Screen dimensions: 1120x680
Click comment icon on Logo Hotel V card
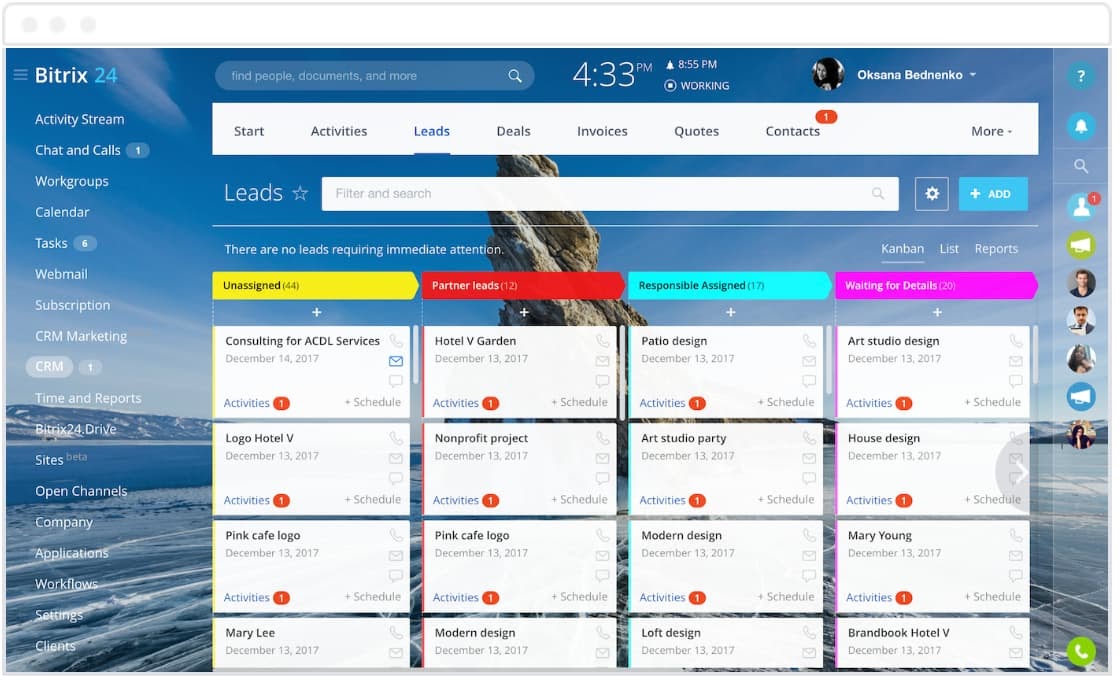tap(398, 481)
